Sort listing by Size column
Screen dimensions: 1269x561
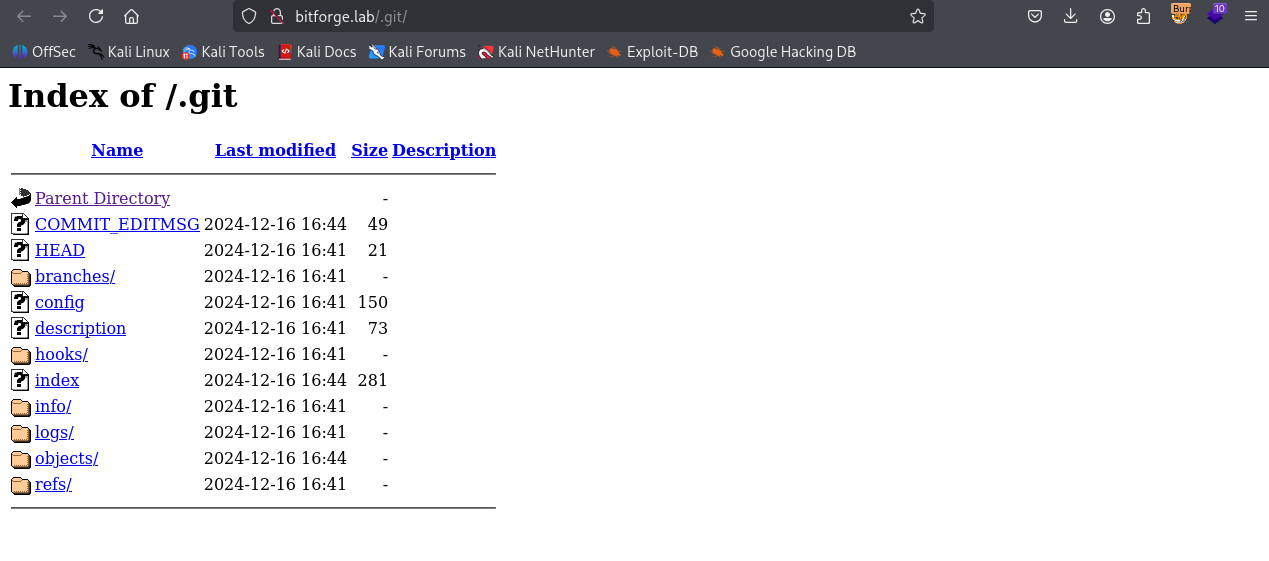[369, 150]
